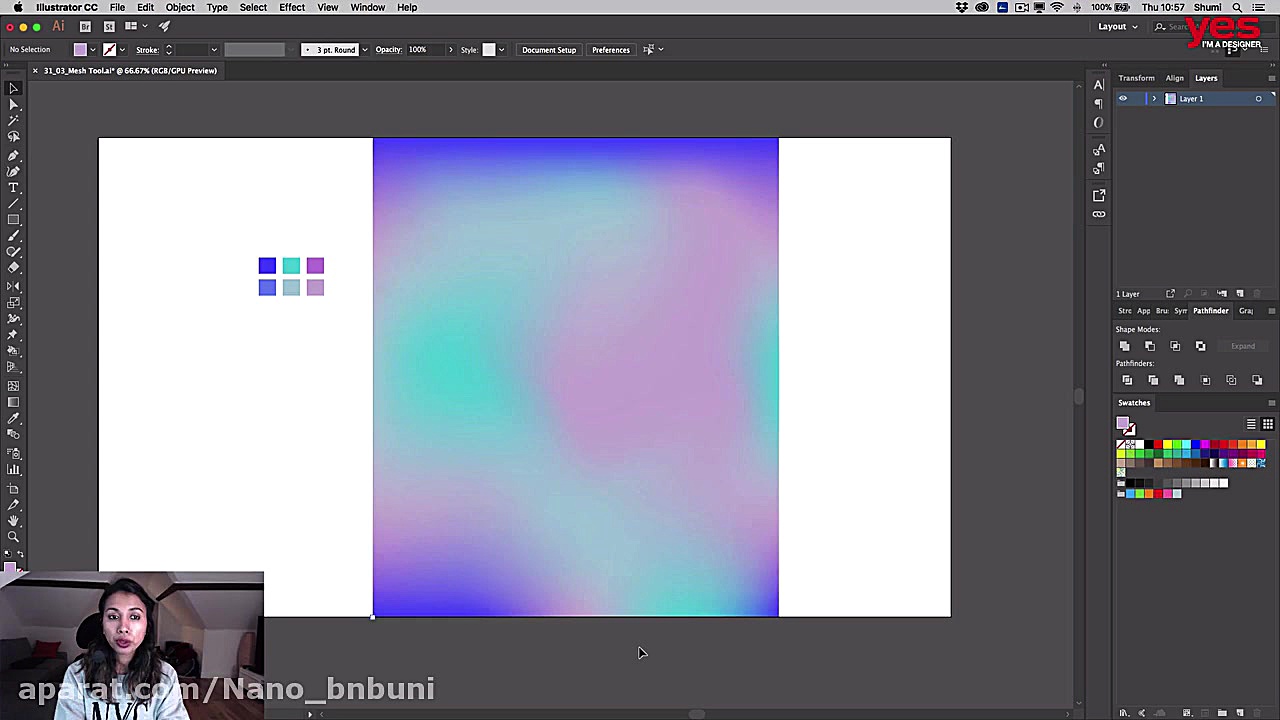This screenshot has width=1280, height=720.
Task: Click the Document Setup button
Action: click(549, 49)
